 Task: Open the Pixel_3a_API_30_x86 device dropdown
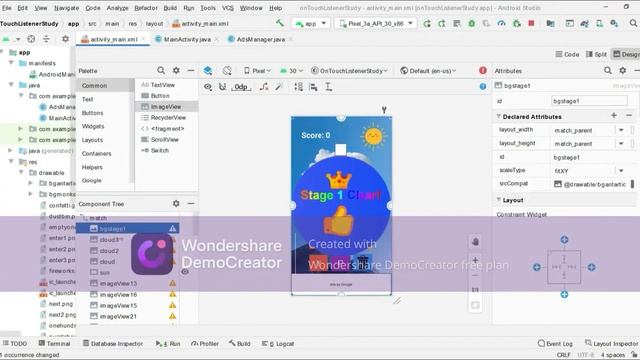[376, 23]
